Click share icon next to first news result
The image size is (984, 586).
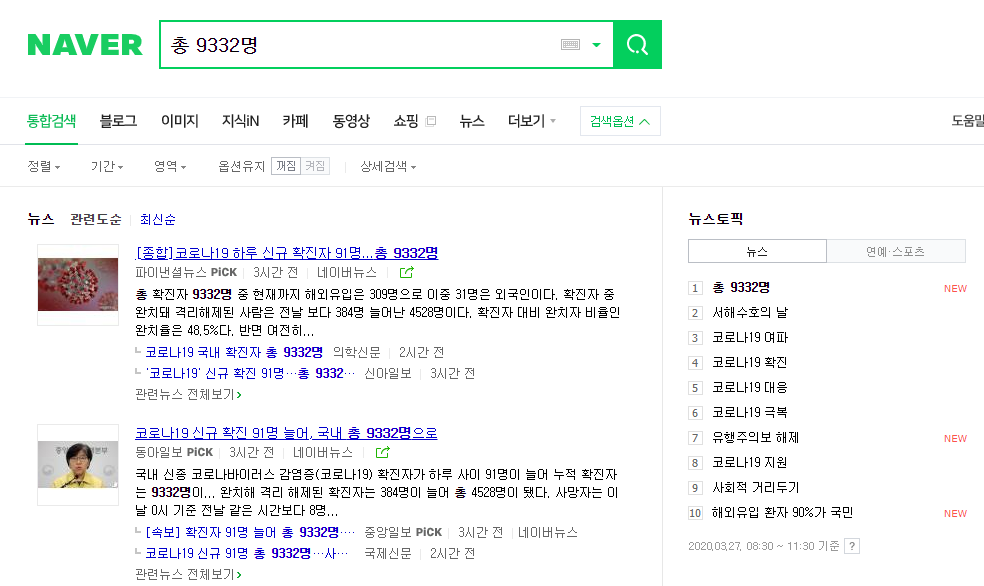[x=406, y=272]
